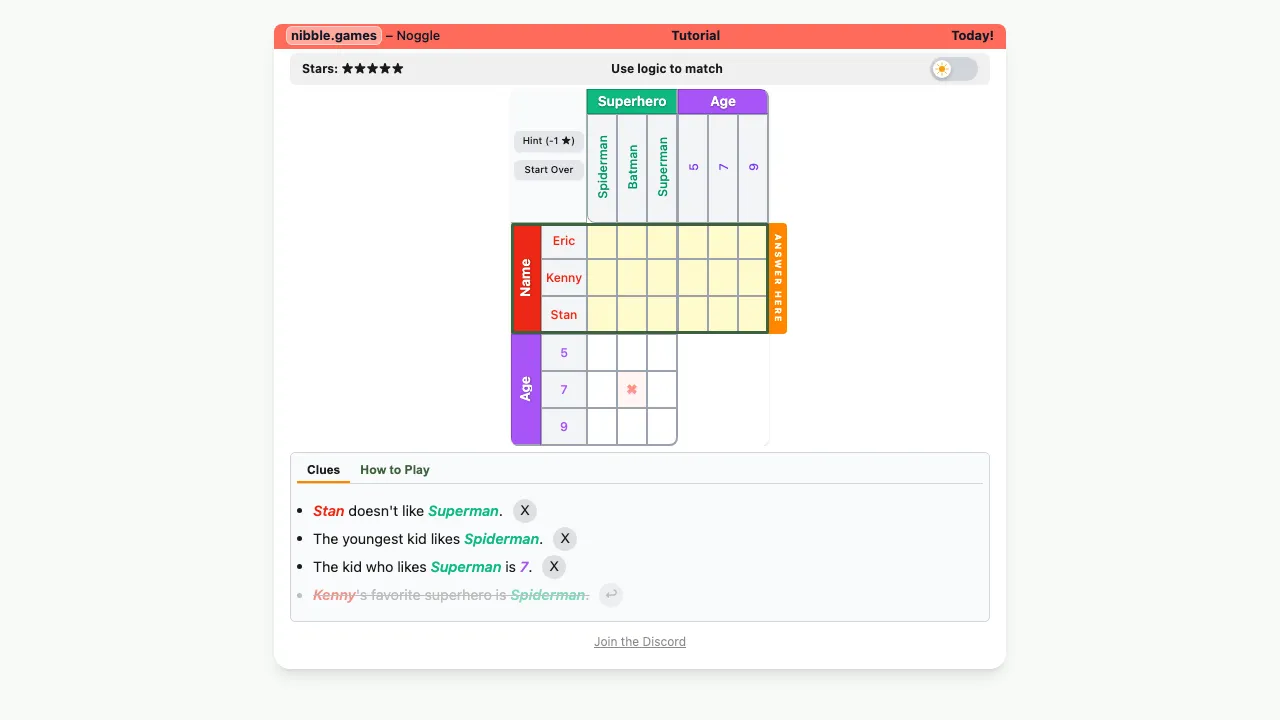Click the orange Answer Here label
Viewport: 1280px width, 720px height.
point(778,278)
